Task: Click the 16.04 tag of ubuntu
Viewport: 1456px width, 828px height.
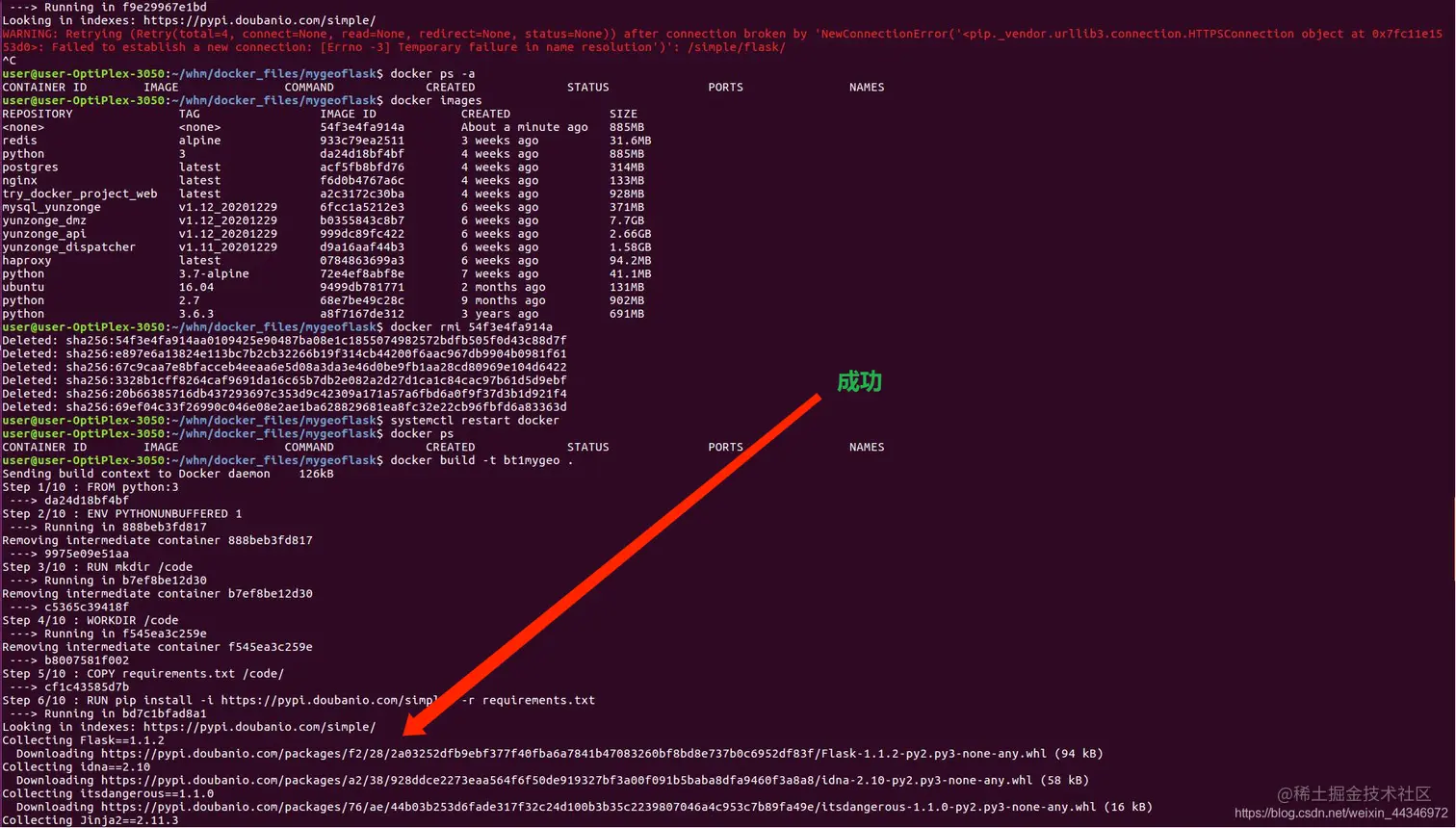Action: 196,288
